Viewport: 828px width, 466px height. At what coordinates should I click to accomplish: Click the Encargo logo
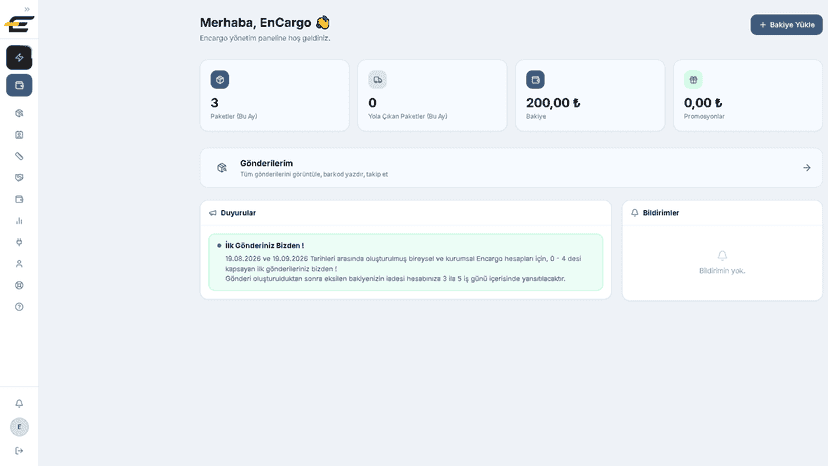coord(19,24)
